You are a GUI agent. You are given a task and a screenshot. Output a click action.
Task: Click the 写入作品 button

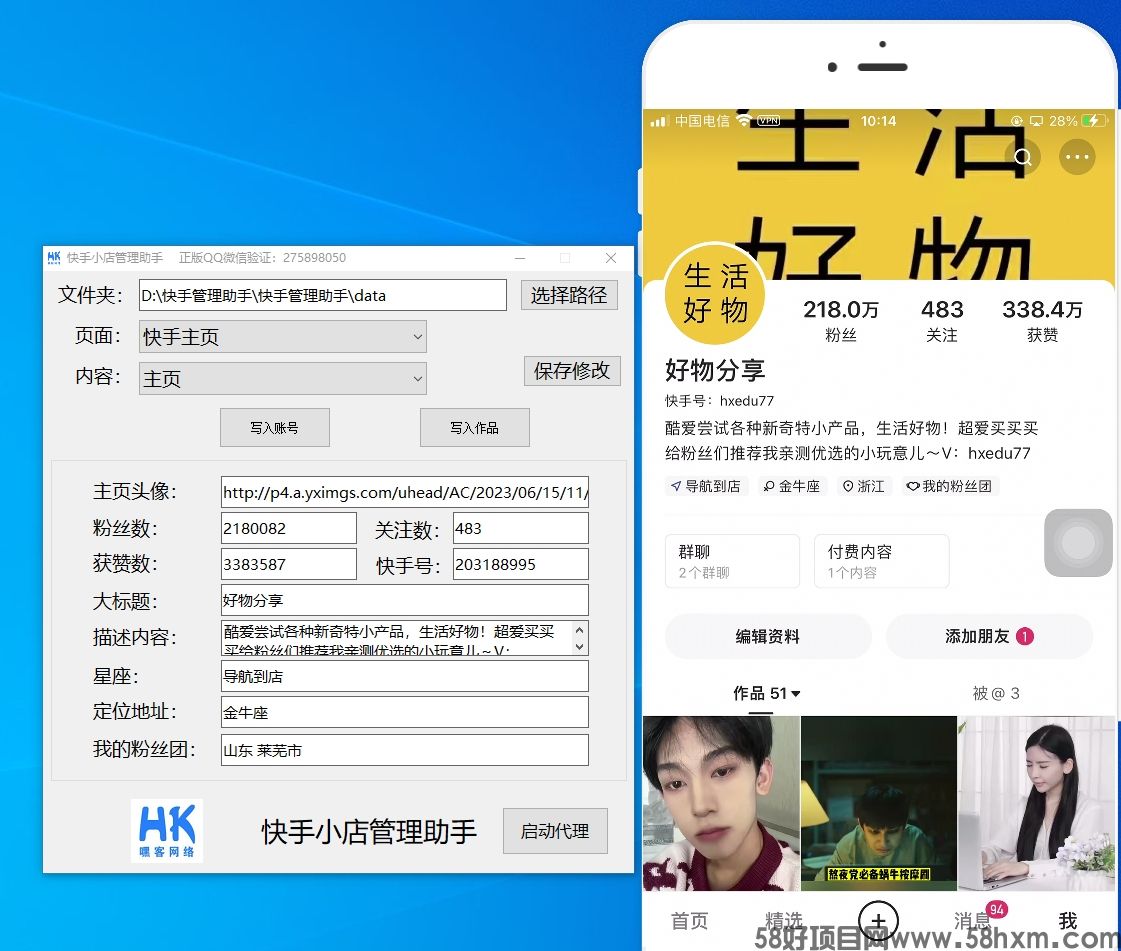[475, 428]
